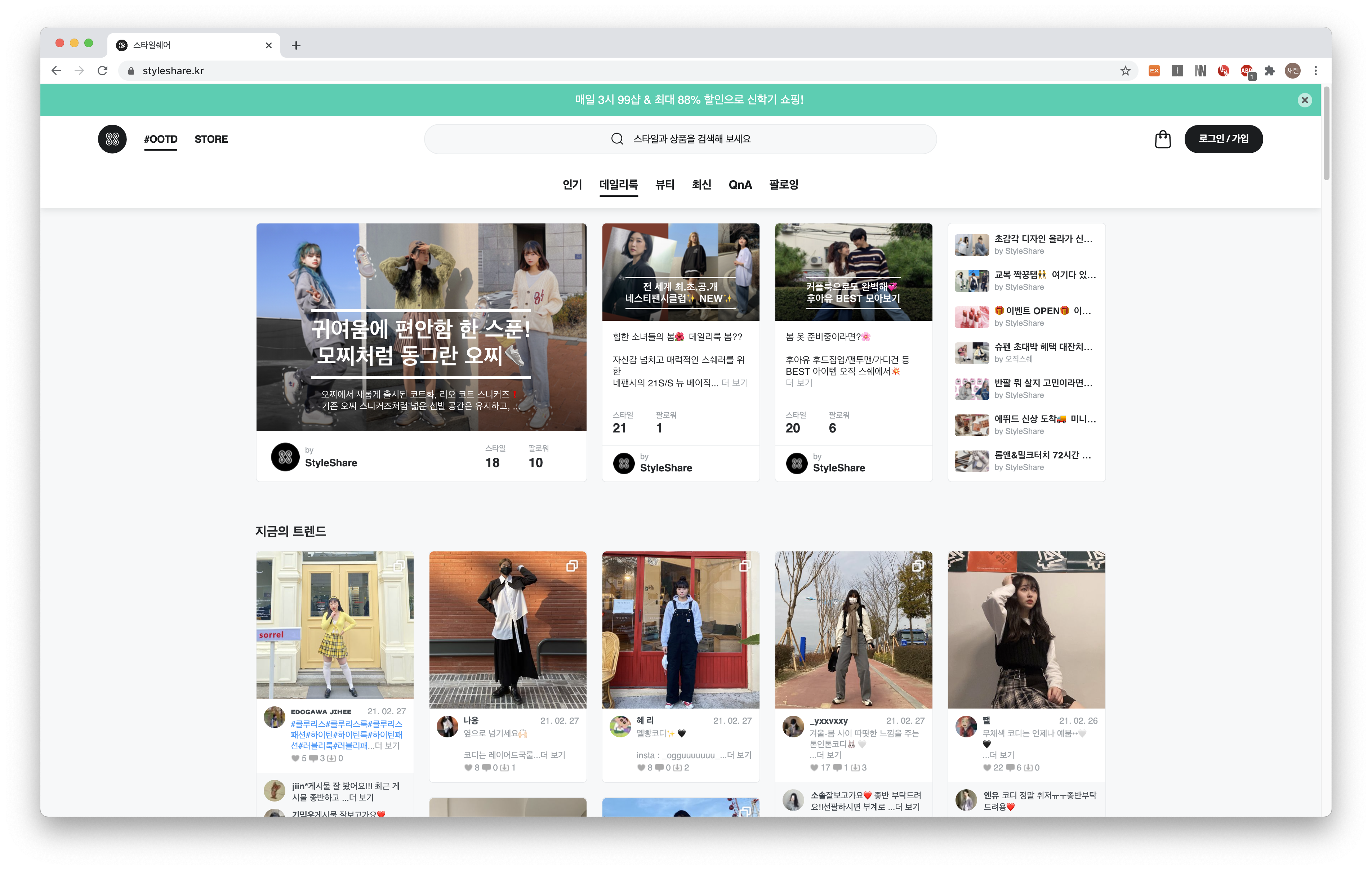Expand 더 보기 on 네스티팬시클럽 card
This screenshot has height=870, width=1372.
(734, 382)
